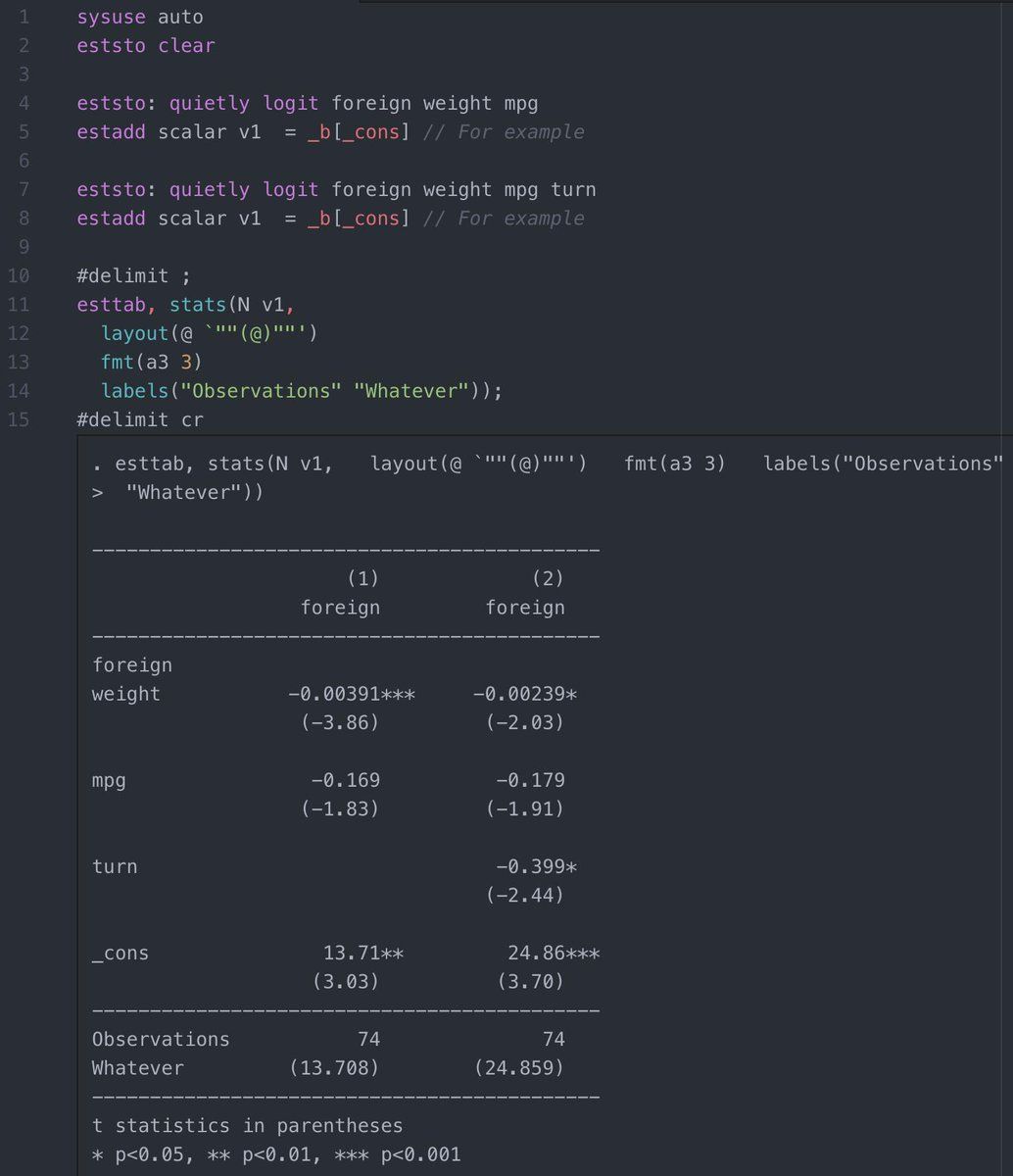Image resolution: width=1013 pixels, height=1176 pixels.
Task: Click line number 15 in the gutter
Action: coord(19,419)
